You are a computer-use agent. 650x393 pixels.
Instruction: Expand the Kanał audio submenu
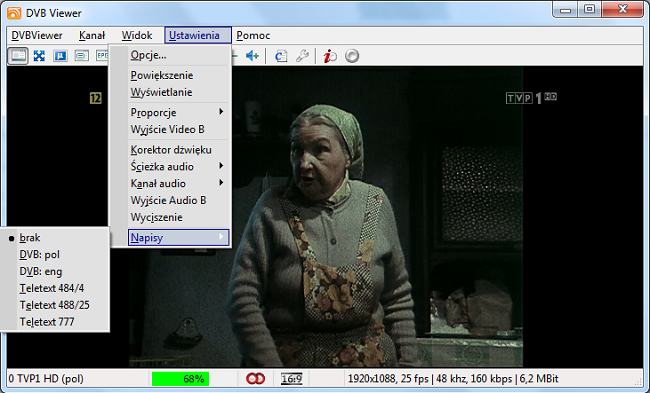(x=179, y=183)
